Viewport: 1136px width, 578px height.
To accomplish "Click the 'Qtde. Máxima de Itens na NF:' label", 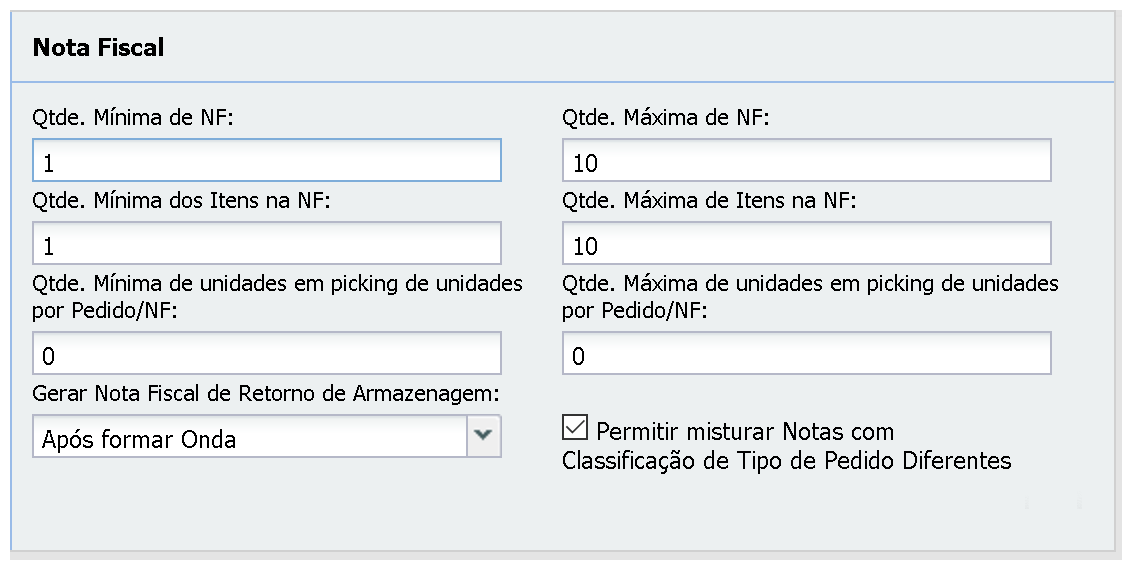I will (709, 201).
